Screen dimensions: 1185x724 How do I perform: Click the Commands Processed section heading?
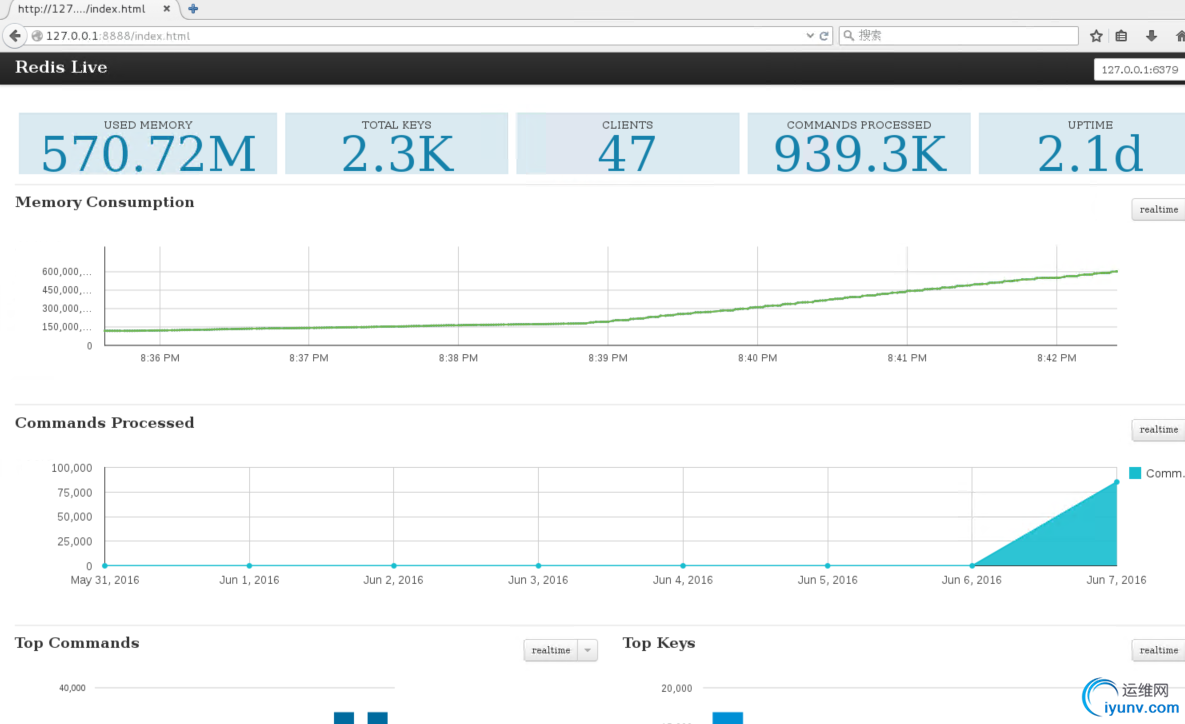coord(105,422)
